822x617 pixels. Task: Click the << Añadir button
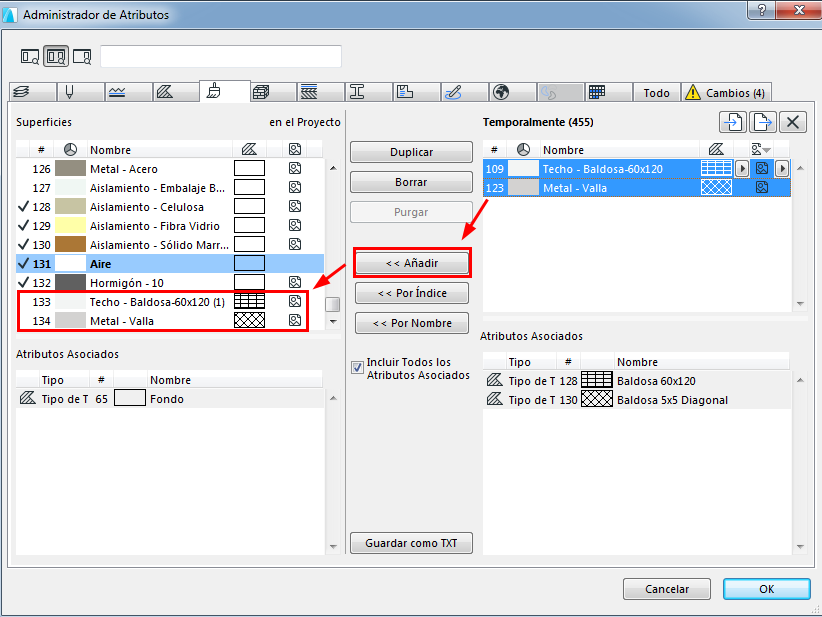[412, 263]
